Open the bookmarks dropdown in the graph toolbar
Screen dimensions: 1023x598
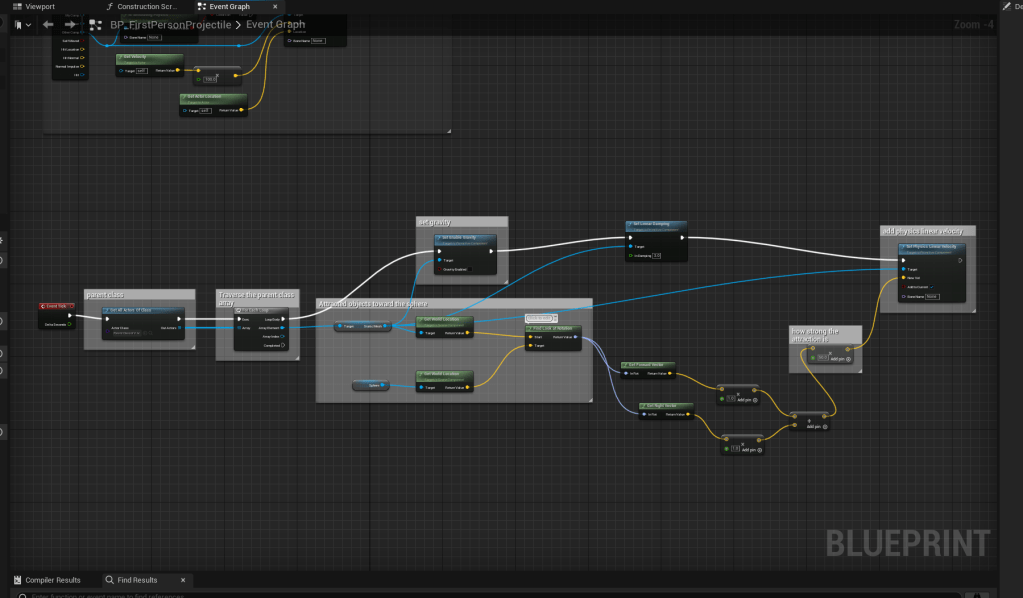[x=21, y=24]
